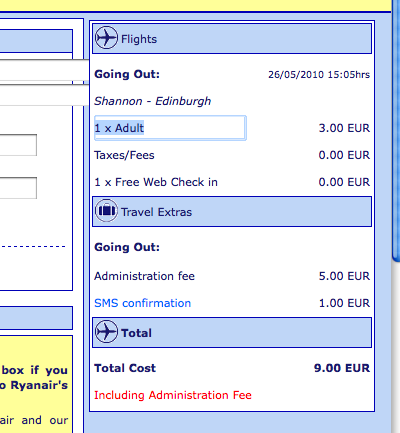Click the Total section header bar
Screen dimensions: 400x433
232,333
